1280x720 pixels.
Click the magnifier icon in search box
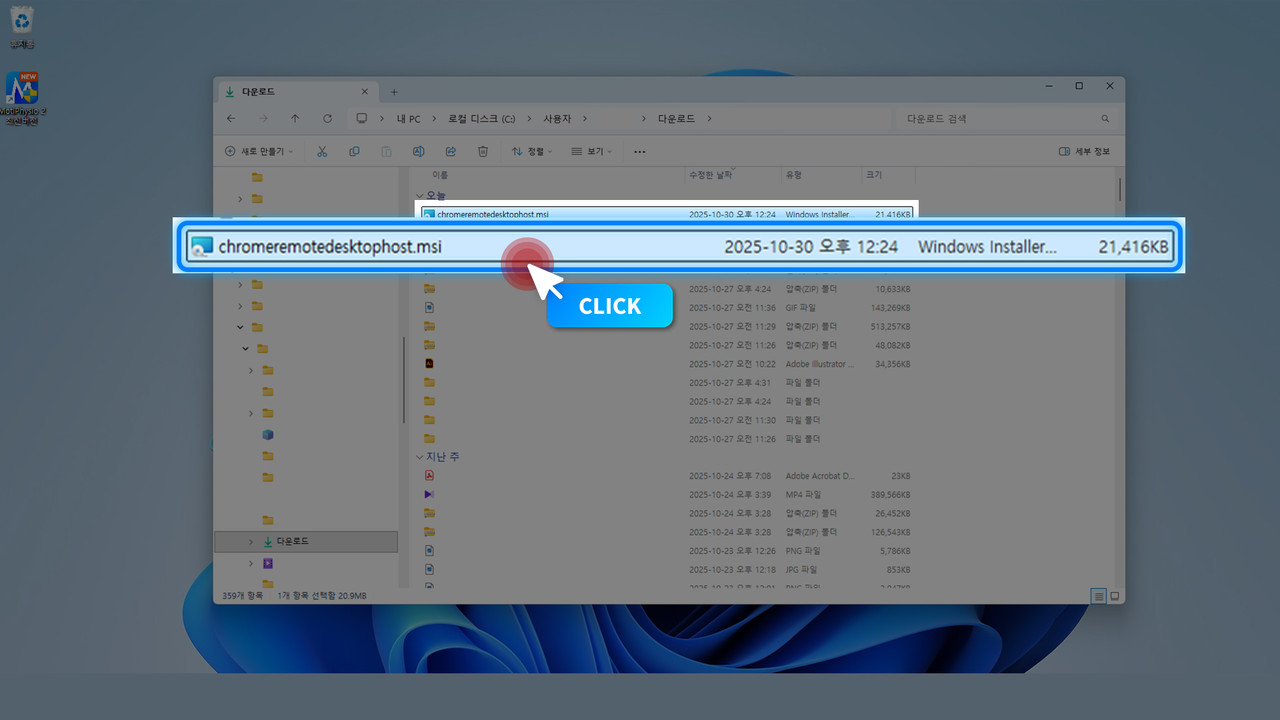(x=1105, y=119)
